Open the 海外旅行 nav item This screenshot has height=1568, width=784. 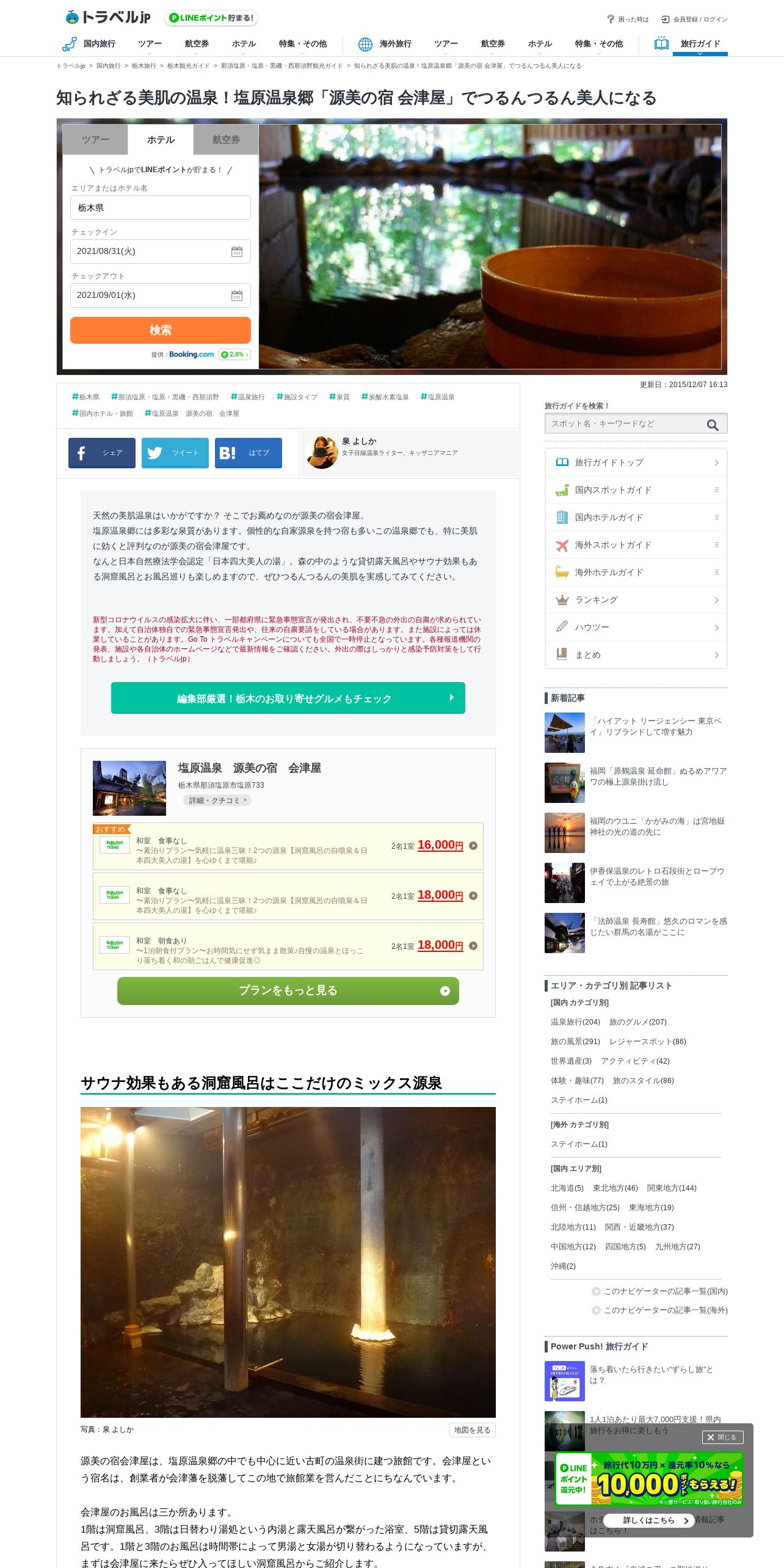[x=395, y=44]
